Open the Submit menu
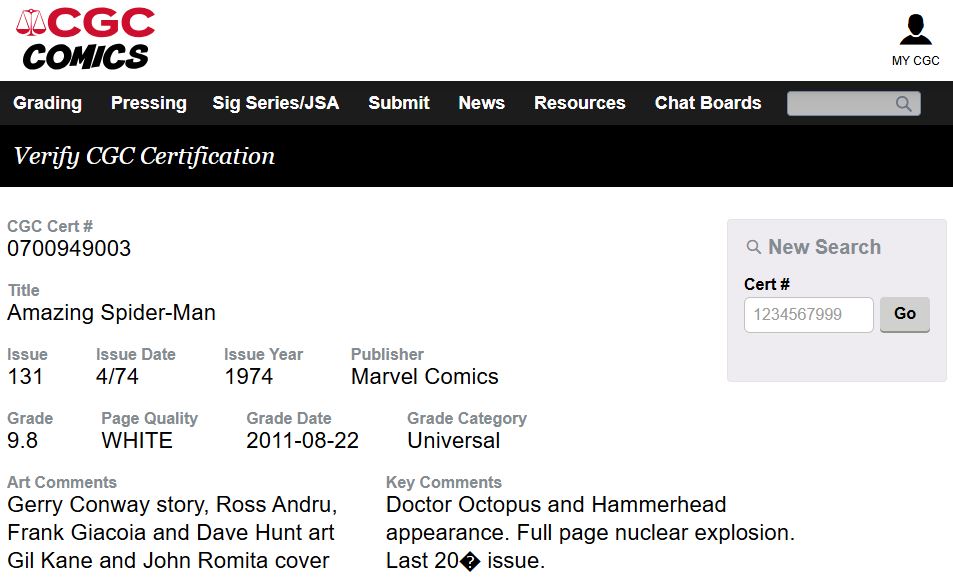This screenshot has width=953, height=580. [x=399, y=103]
